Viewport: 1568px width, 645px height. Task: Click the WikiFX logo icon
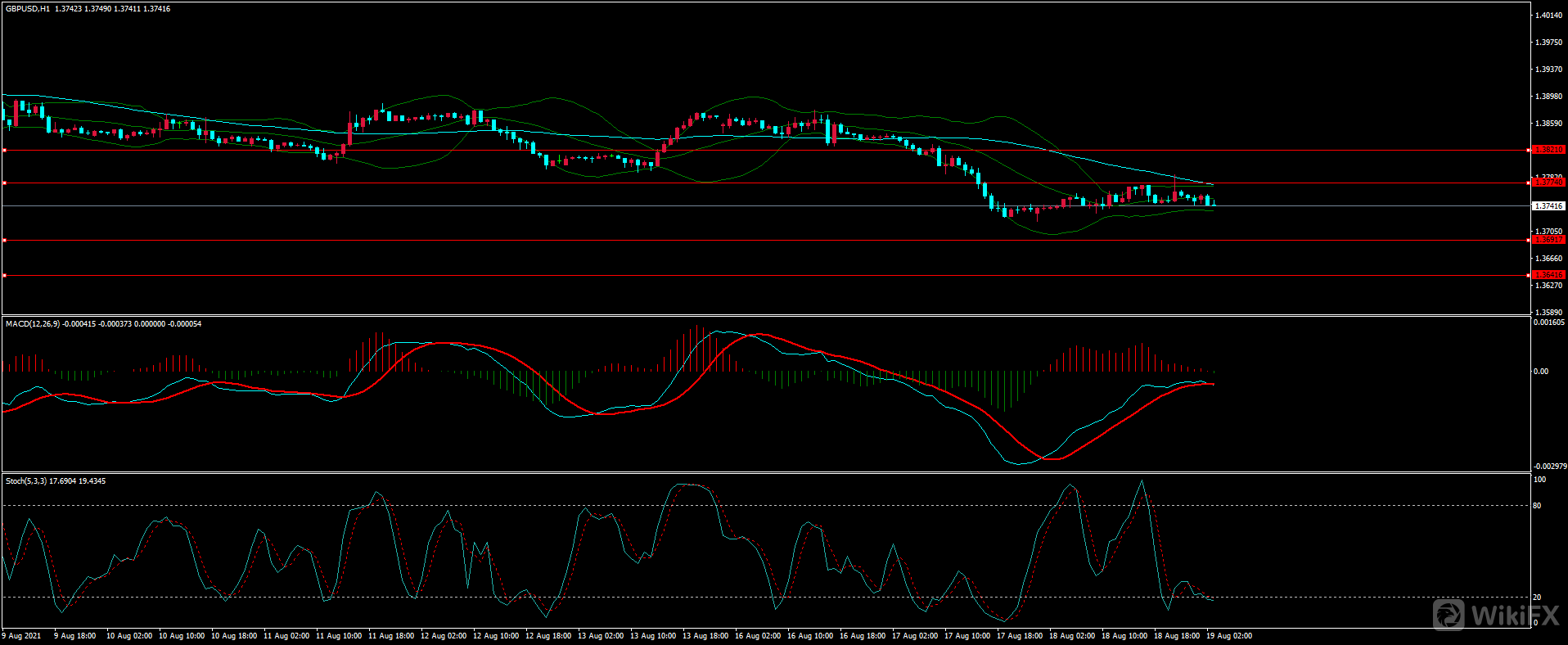(x=1449, y=614)
